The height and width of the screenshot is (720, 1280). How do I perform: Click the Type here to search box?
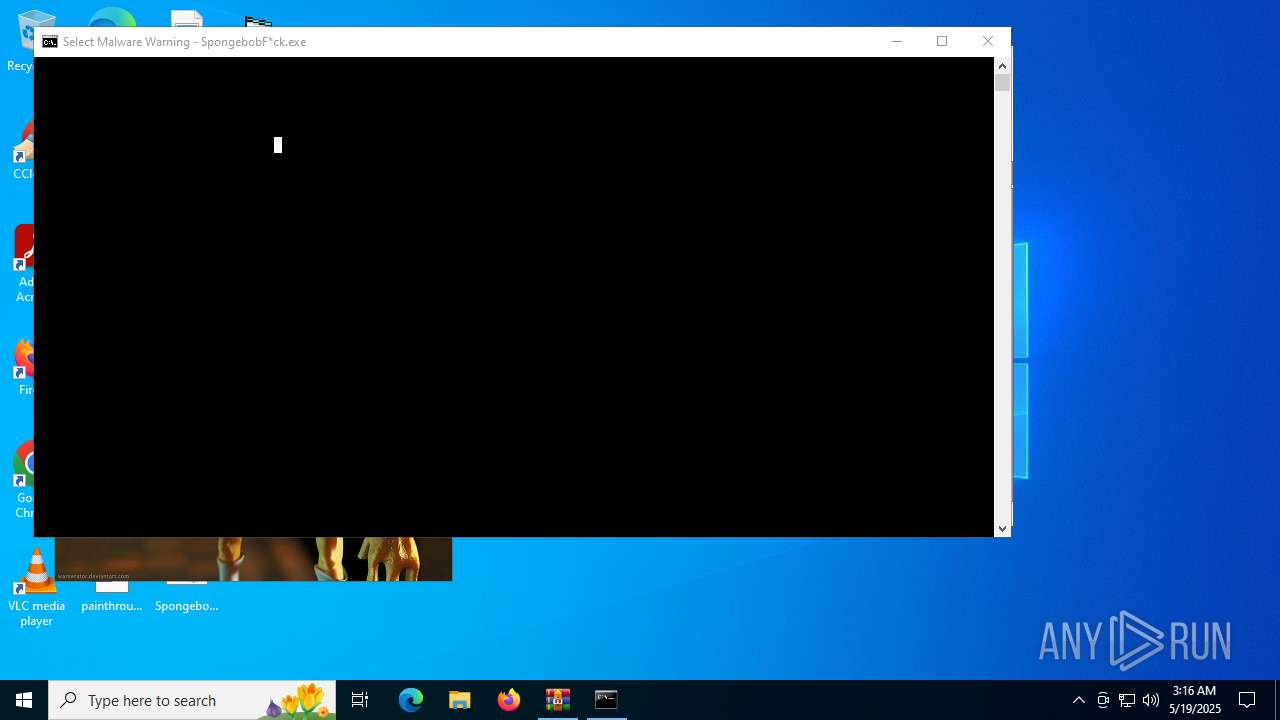point(192,700)
